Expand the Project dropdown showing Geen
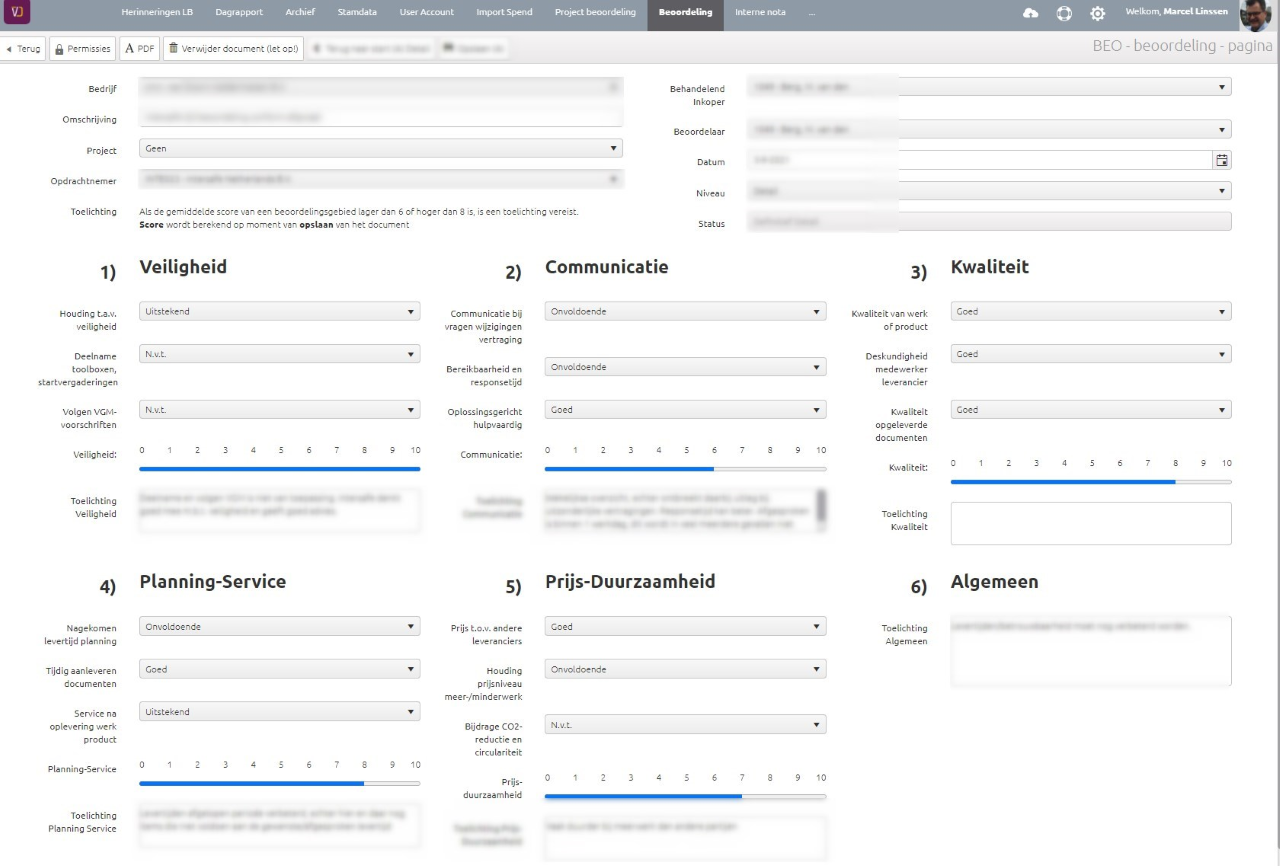The height and width of the screenshot is (866, 1280). (380, 148)
